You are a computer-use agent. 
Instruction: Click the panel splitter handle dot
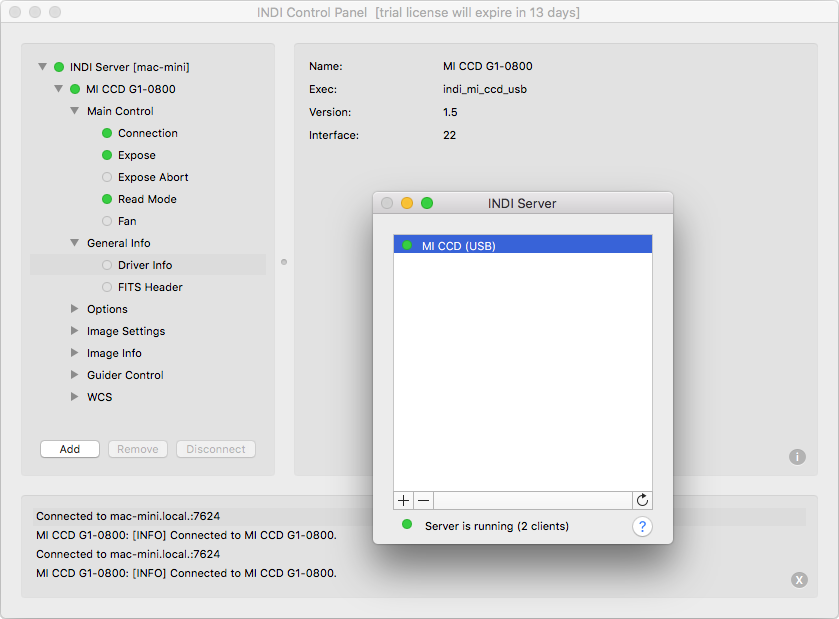point(284,263)
